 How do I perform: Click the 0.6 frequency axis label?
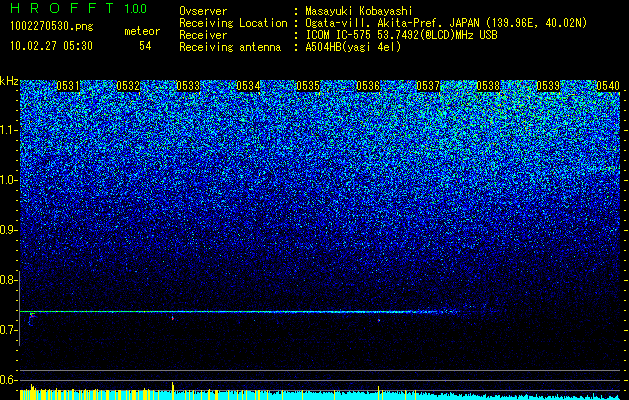[9, 380]
